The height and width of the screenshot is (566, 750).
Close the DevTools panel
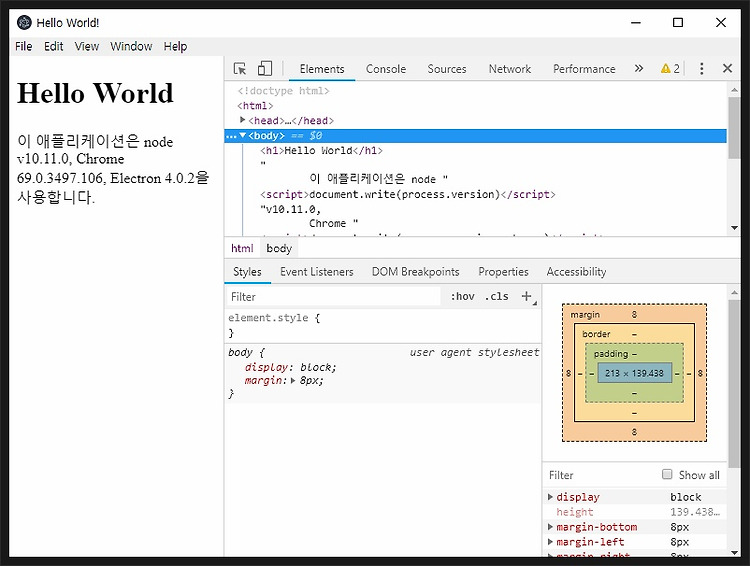coord(727,68)
